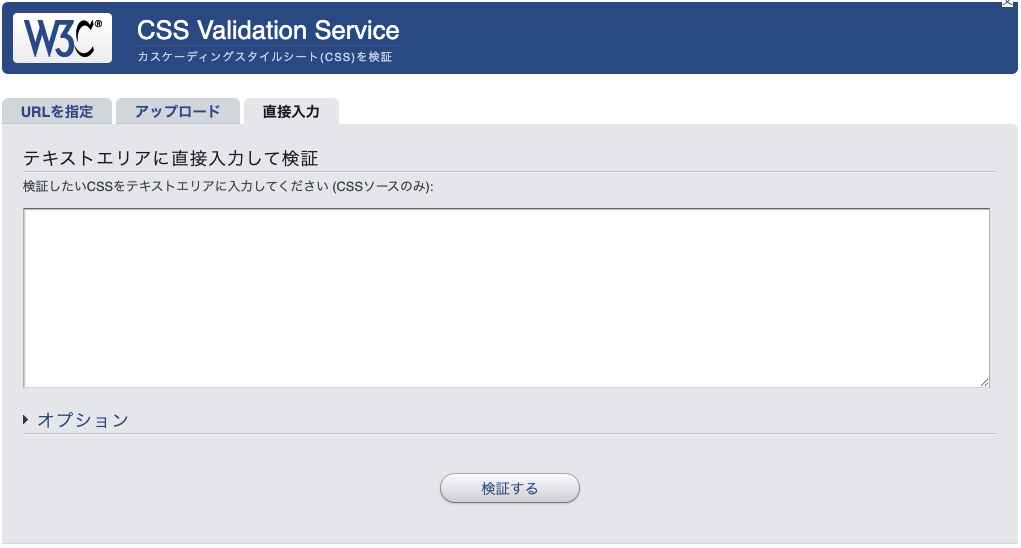Submit with the 検証する button

510,488
